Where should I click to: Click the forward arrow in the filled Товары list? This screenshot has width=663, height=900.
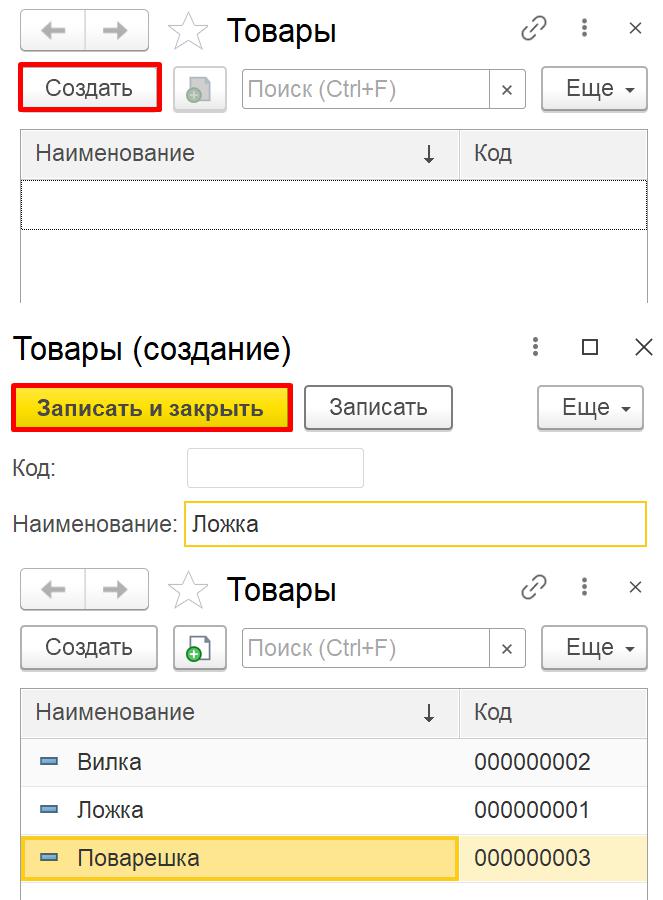pyautogui.click(x=115, y=589)
